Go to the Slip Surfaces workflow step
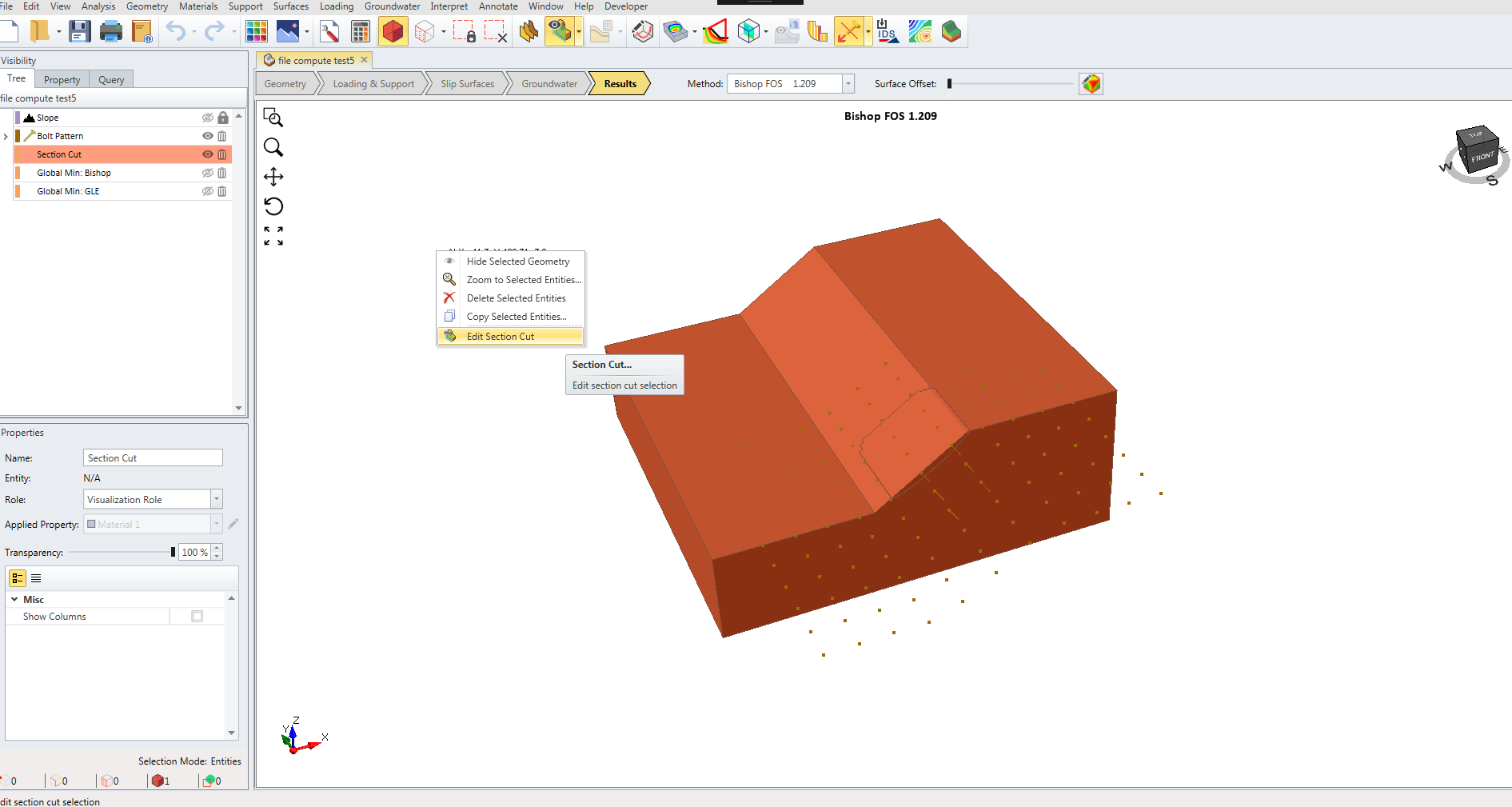 click(x=467, y=84)
